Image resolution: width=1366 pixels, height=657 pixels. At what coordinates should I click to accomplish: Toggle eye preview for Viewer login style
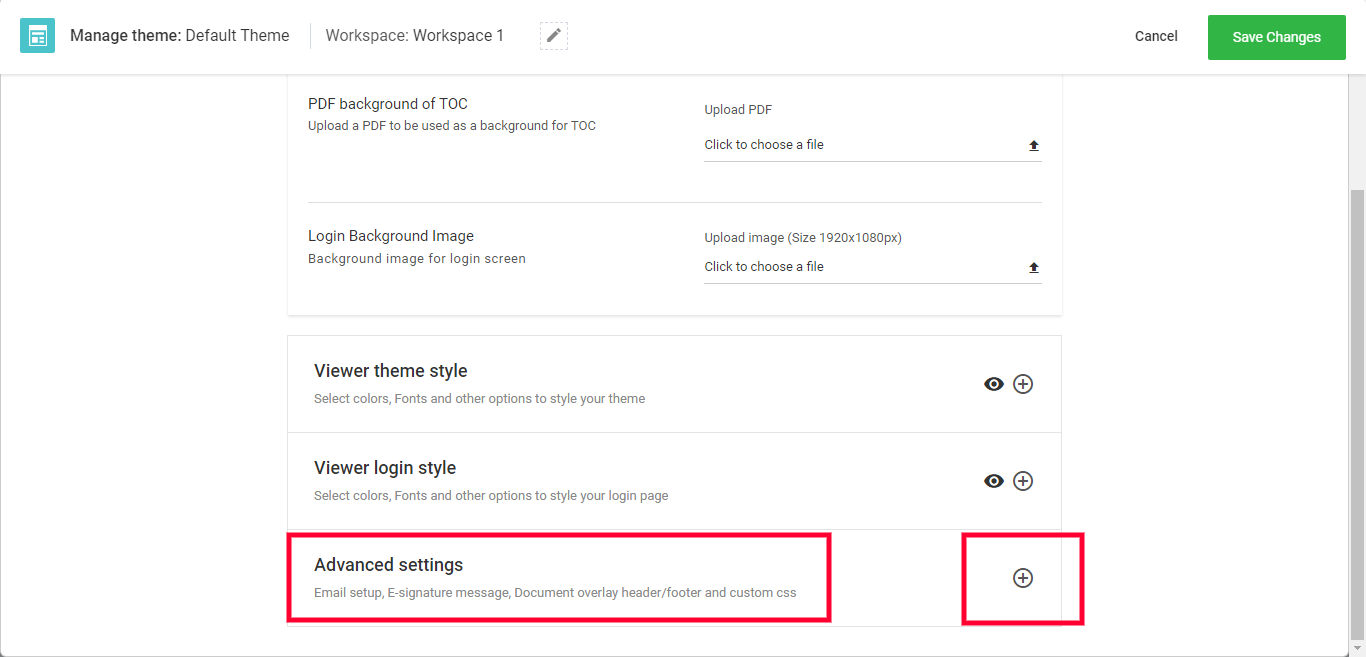[994, 481]
